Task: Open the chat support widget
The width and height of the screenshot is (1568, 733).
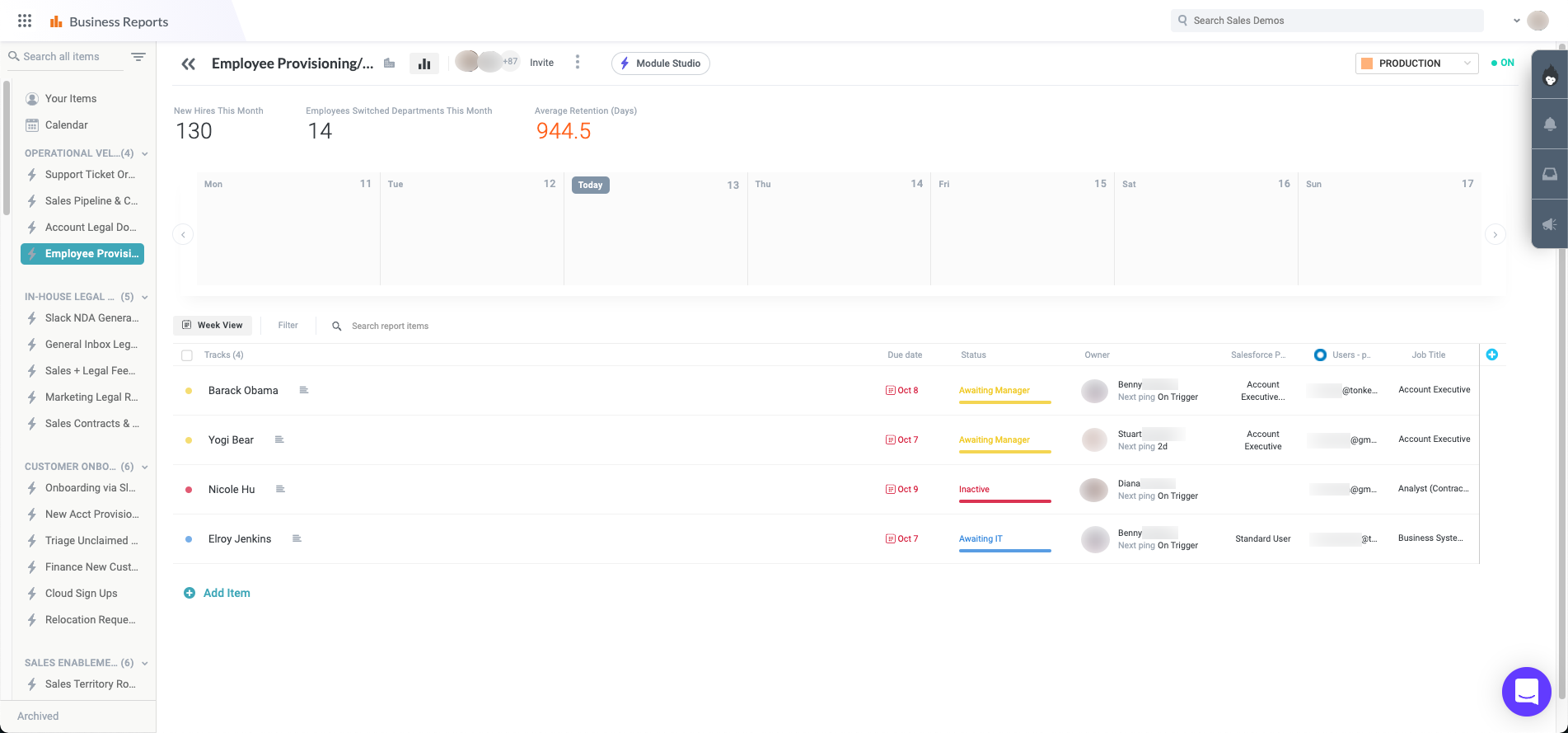Action: pyautogui.click(x=1526, y=691)
